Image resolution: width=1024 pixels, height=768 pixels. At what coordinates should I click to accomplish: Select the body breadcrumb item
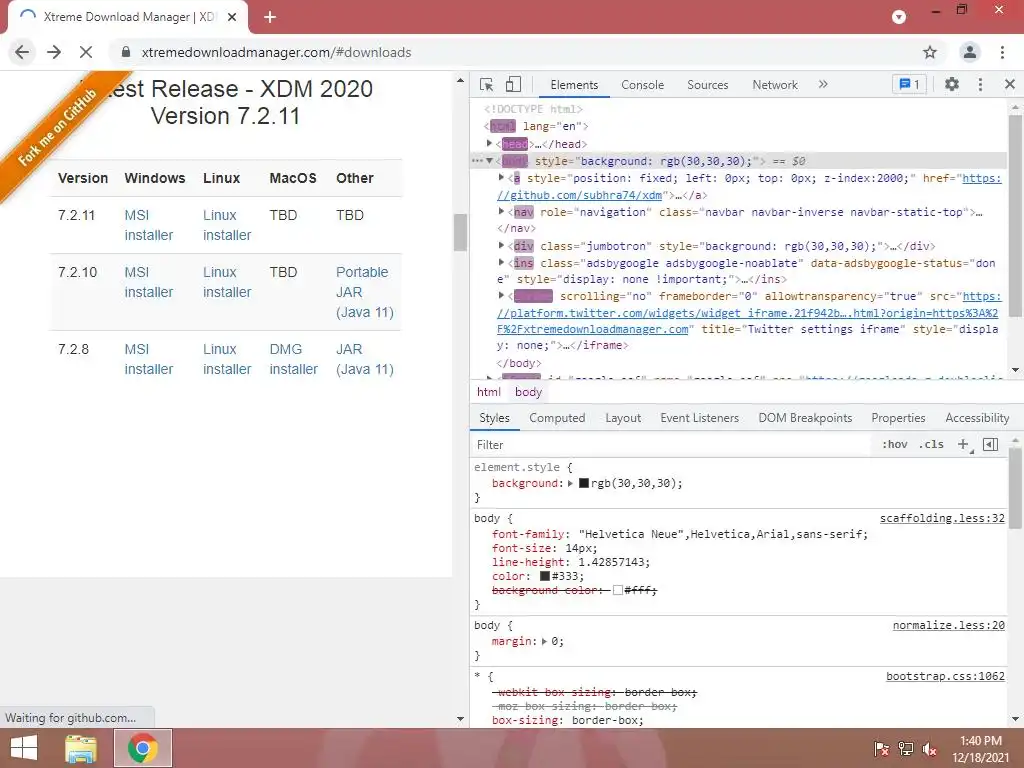tap(528, 392)
